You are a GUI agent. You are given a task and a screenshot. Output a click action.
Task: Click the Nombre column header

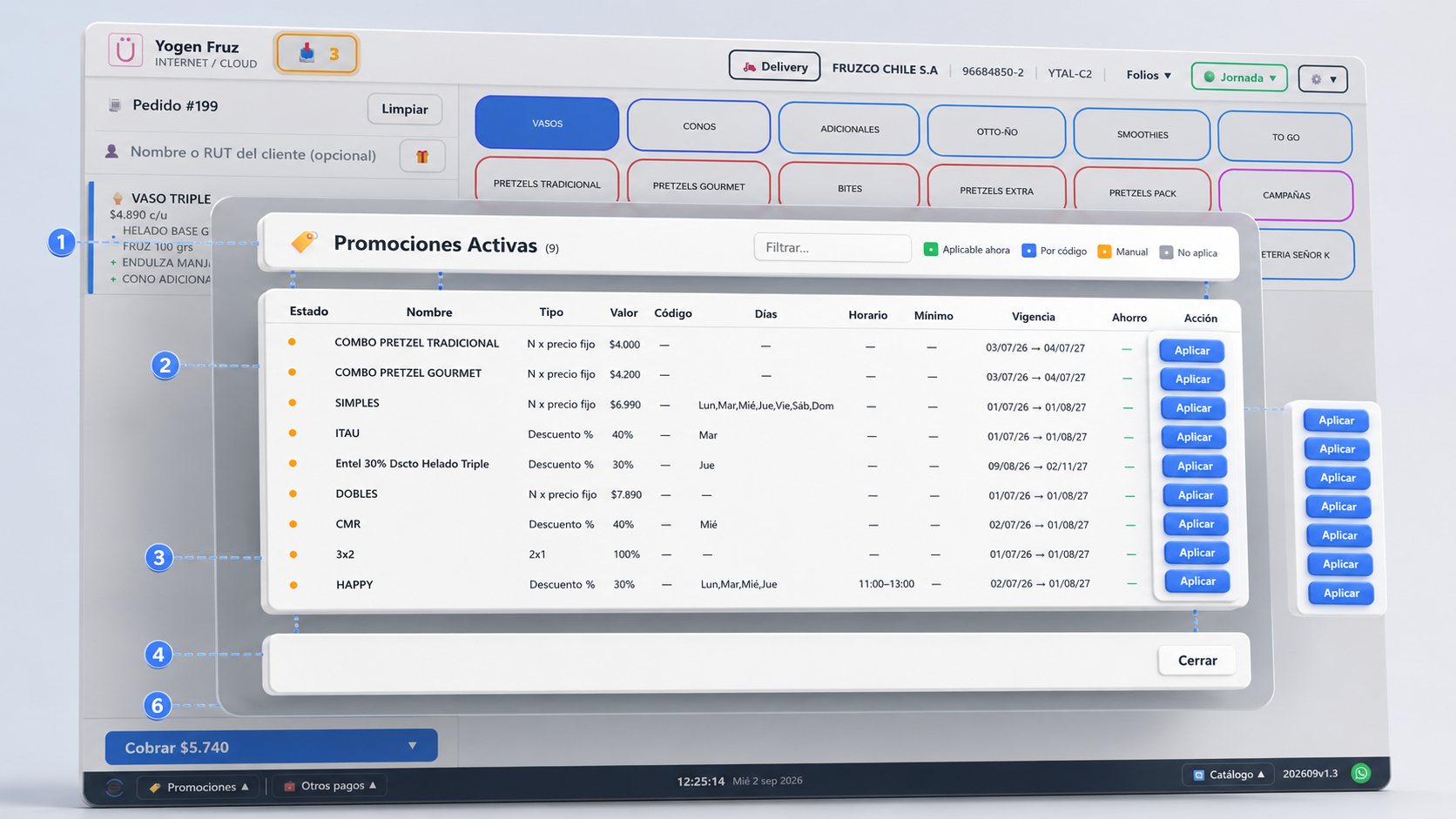coord(429,312)
